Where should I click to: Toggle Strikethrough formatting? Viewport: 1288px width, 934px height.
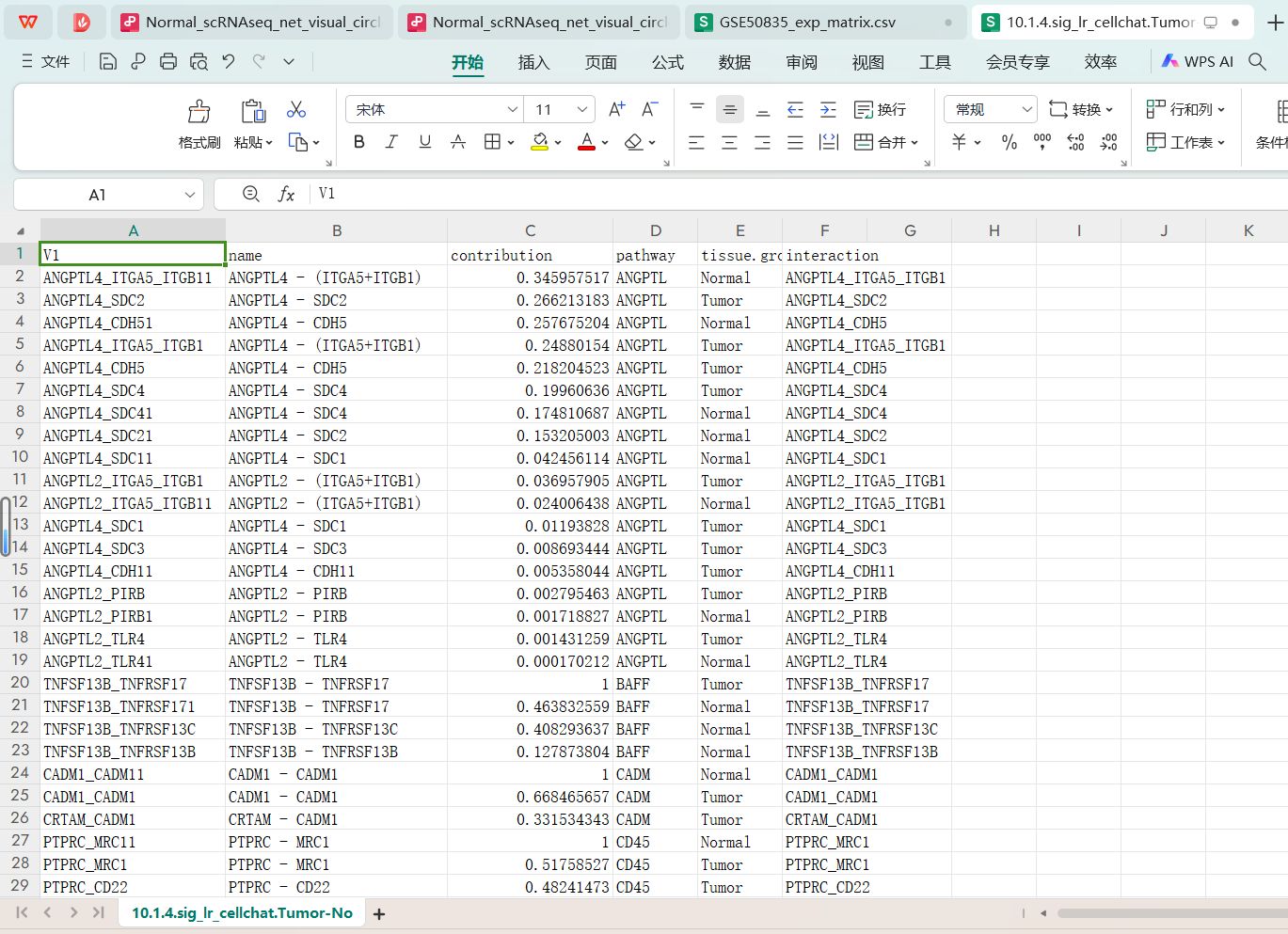point(458,142)
